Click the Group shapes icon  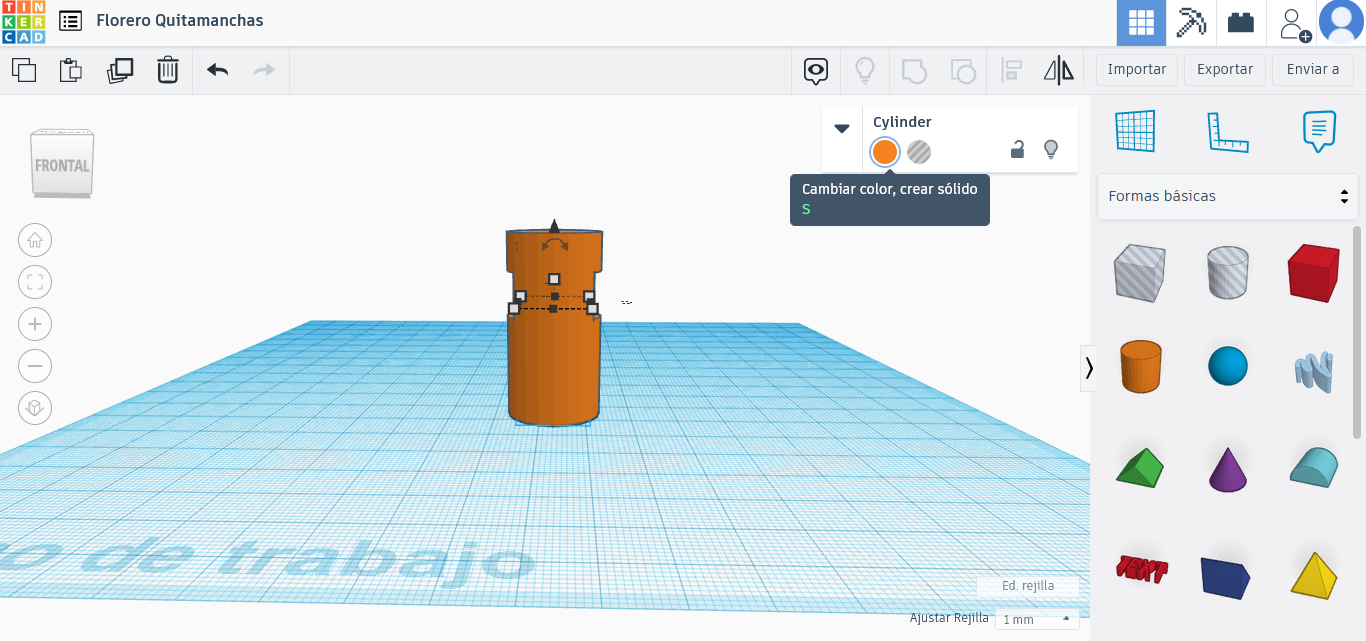pos(913,70)
